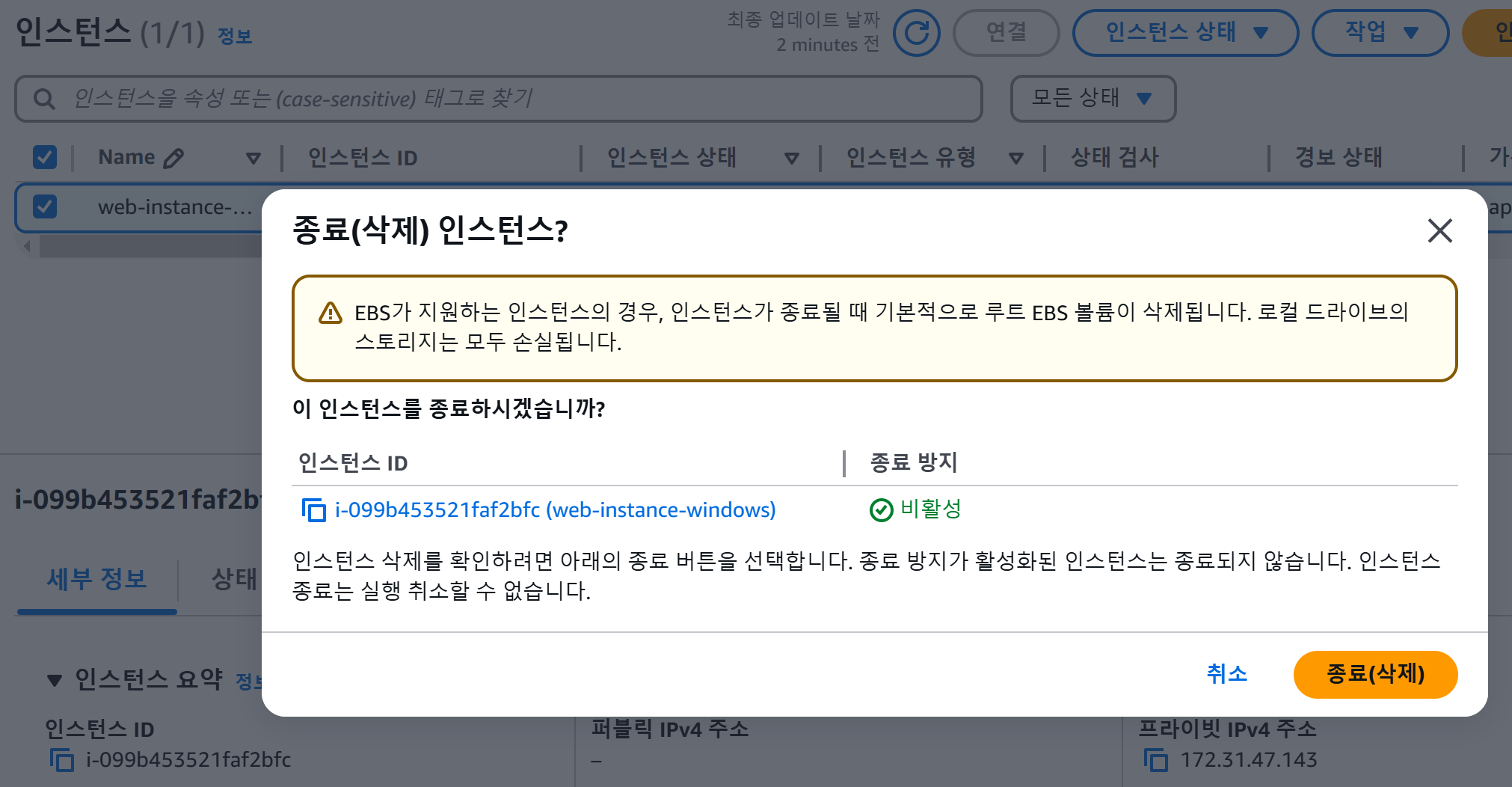Open the 작업 actions dropdown
Screen dimensions: 1512x787
(1380, 33)
